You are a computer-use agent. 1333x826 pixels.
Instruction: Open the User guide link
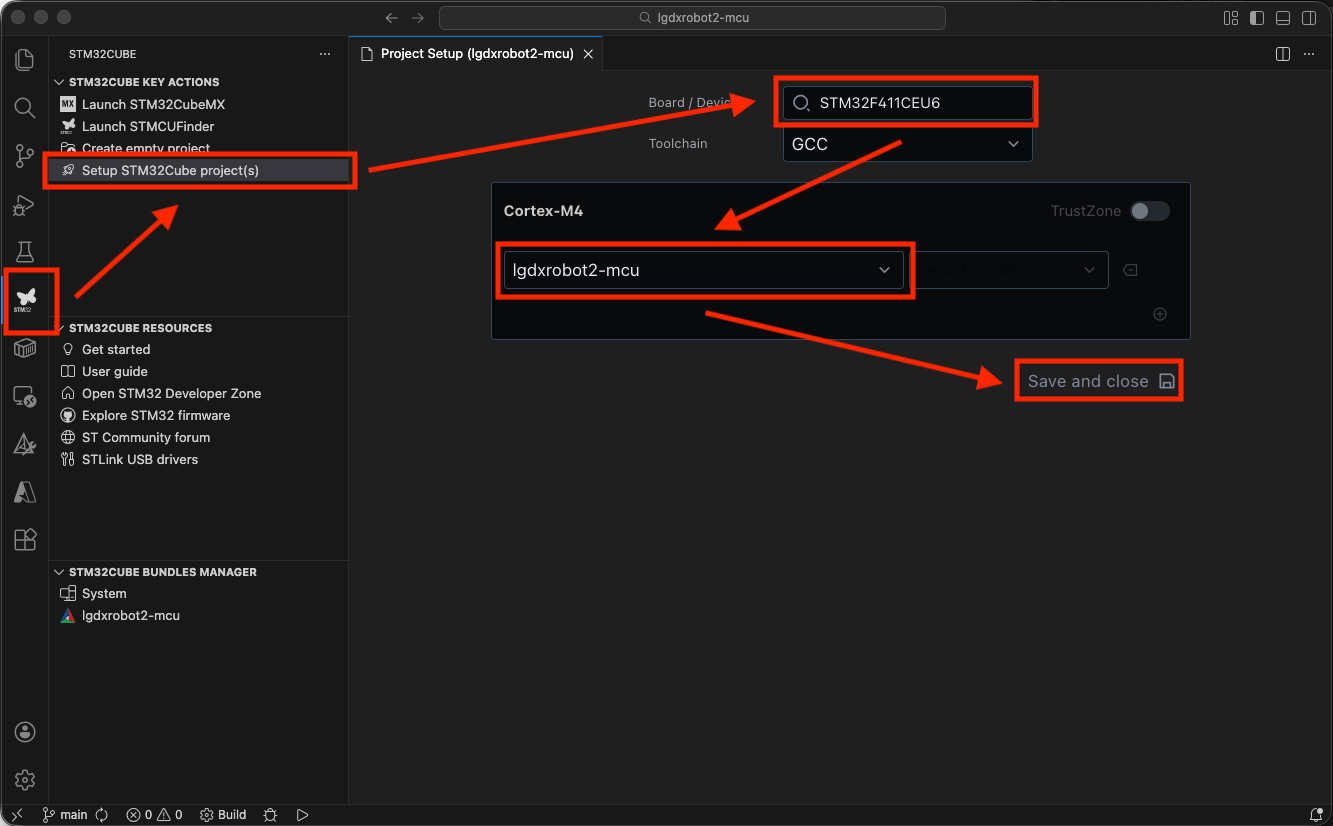[114, 371]
